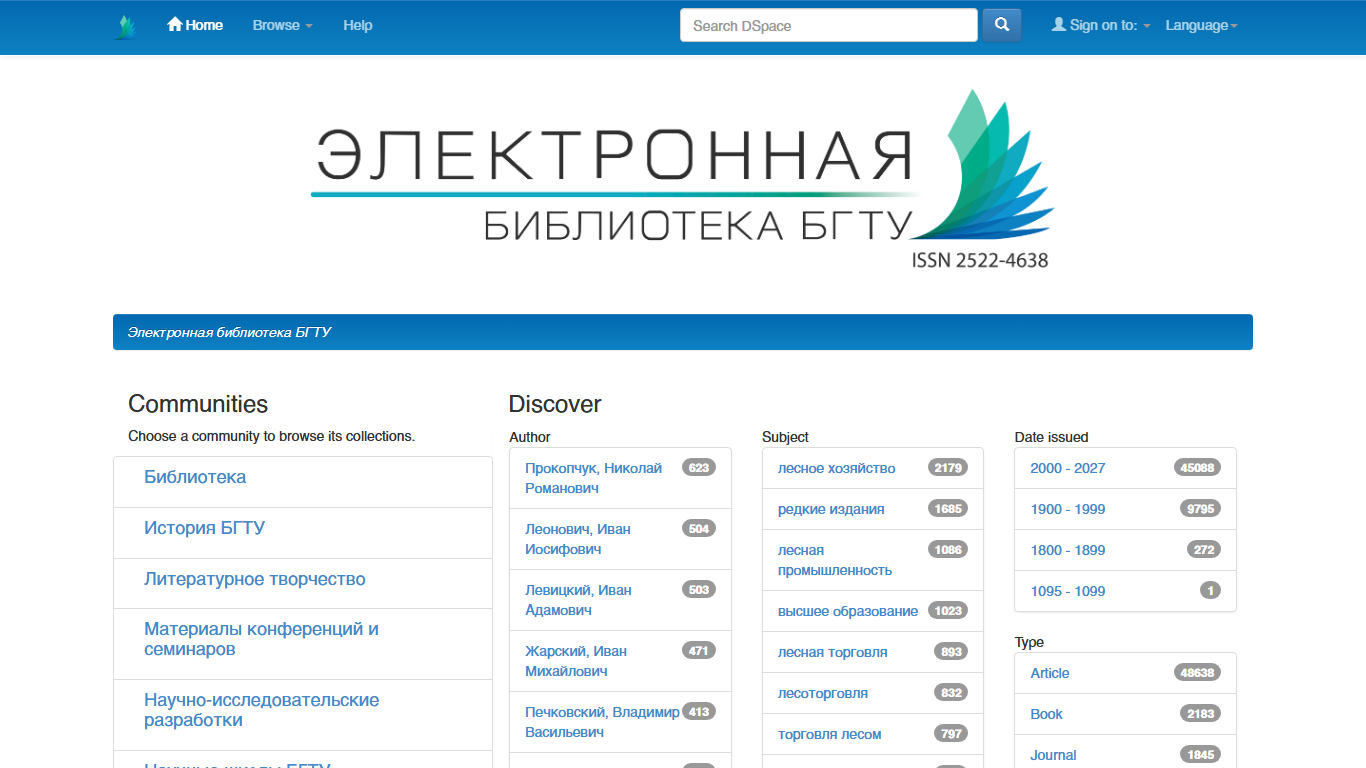The width and height of the screenshot is (1366, 768).
Task: Filter by type Book
Action: tap(1047, 714)
